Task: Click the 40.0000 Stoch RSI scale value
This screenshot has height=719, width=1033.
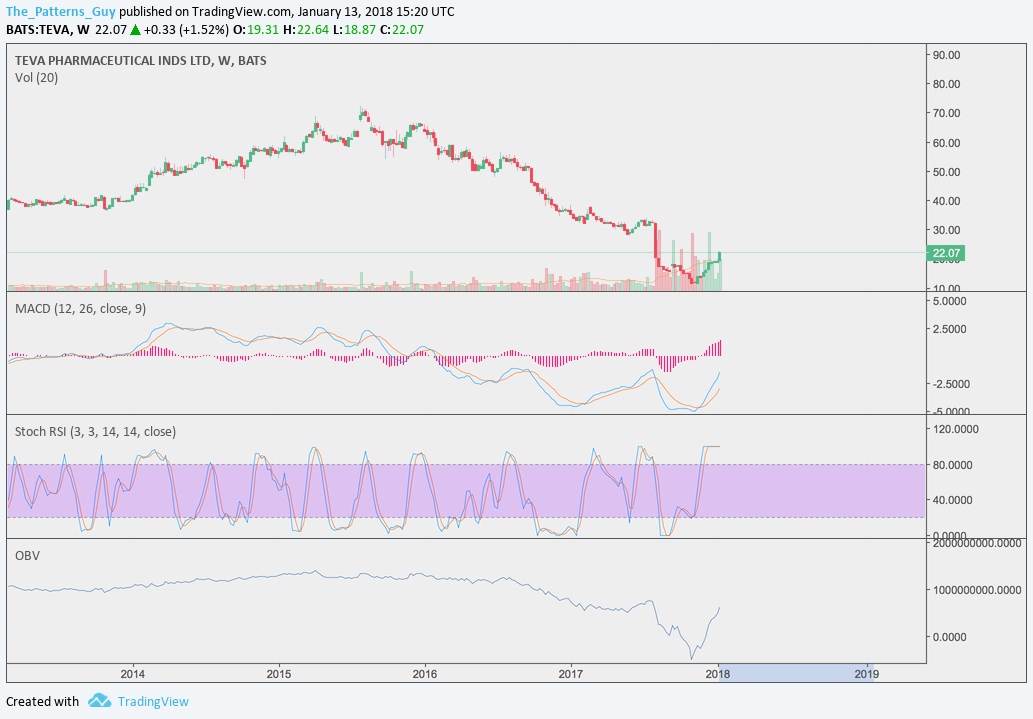Action: point(953,500)
